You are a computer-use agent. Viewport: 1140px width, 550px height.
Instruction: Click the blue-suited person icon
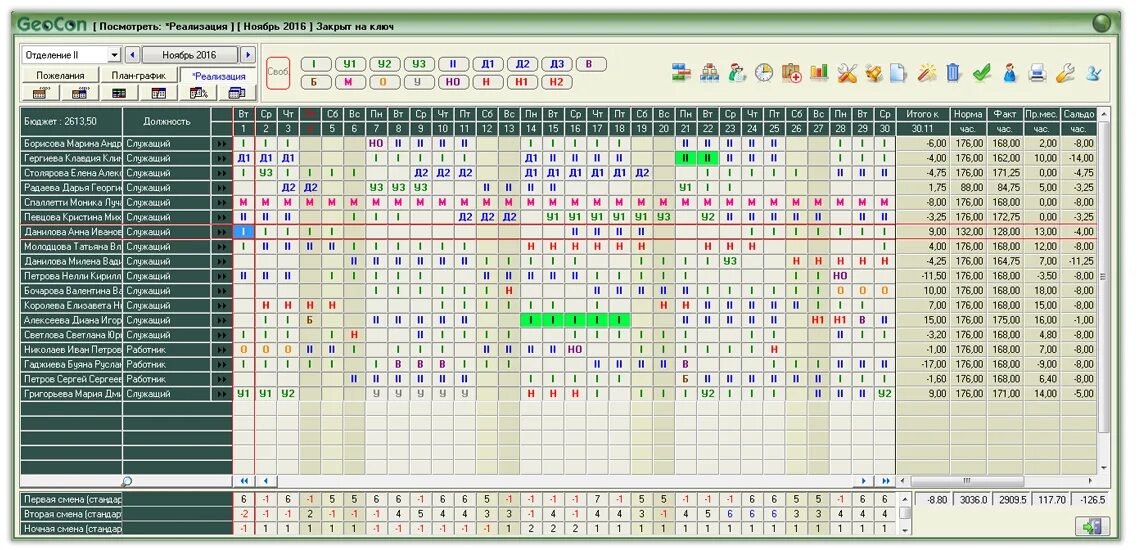[1010, 72]
